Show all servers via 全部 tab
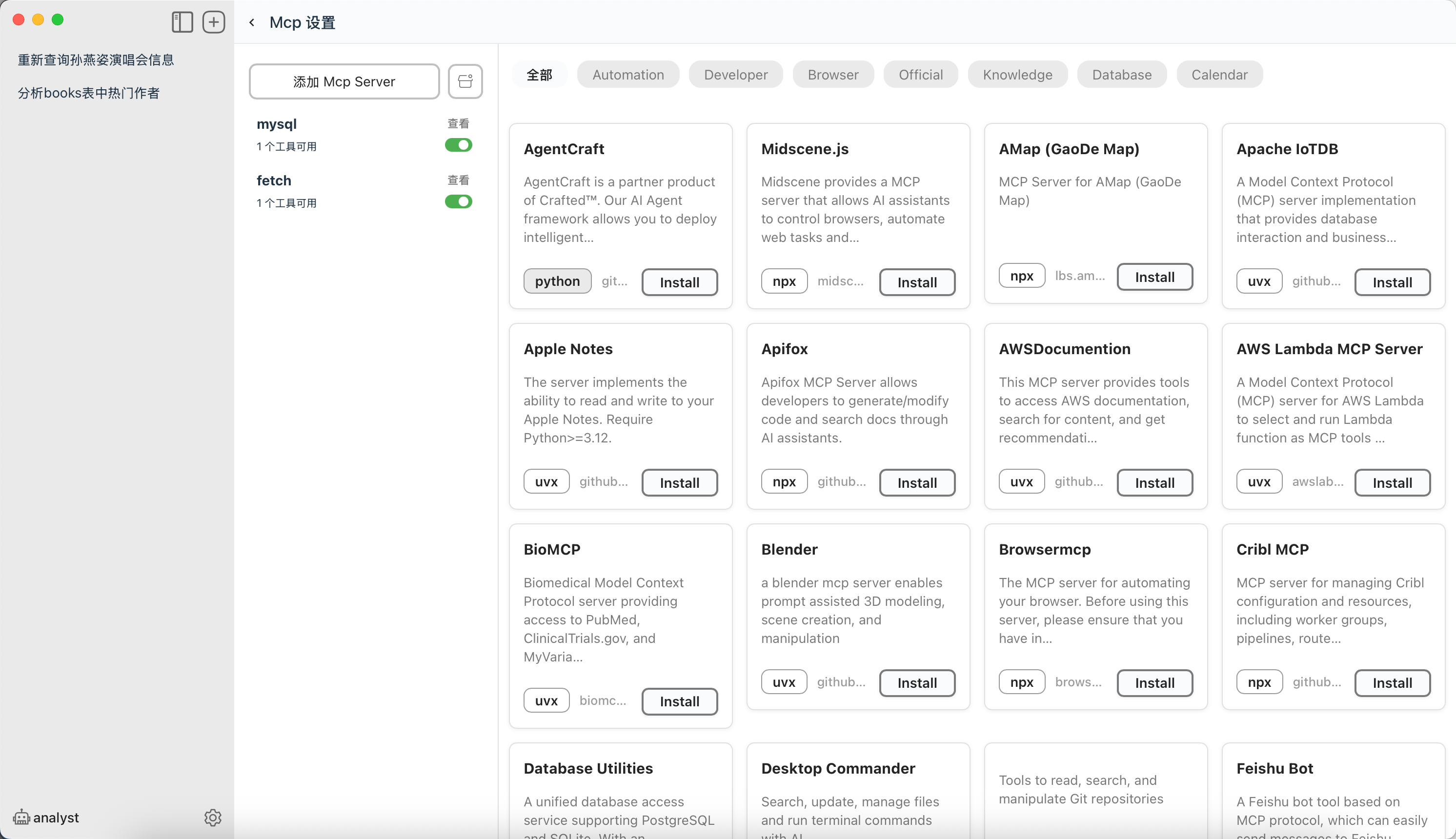This screenshot has height=839, width=1456. coord(540,75)
